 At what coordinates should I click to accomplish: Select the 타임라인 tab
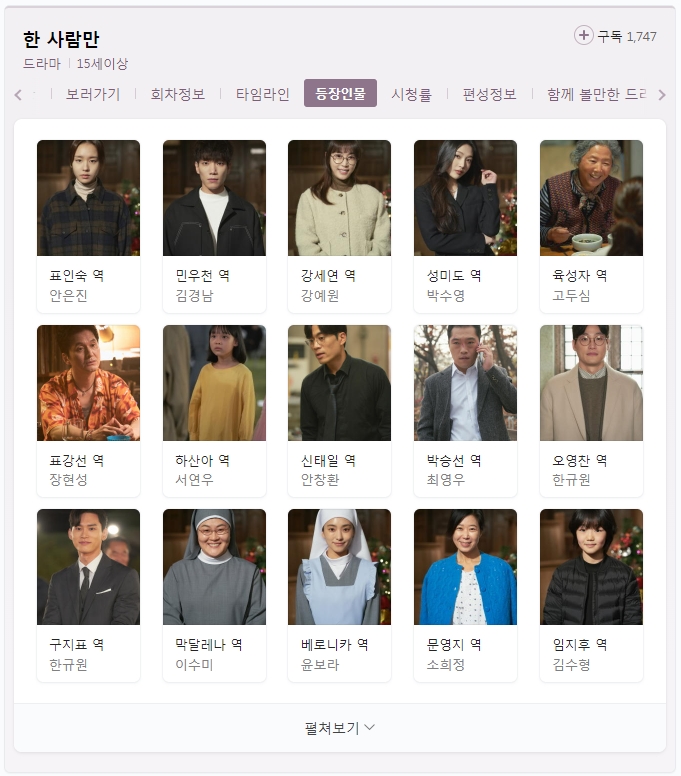(x=262, y=94)
